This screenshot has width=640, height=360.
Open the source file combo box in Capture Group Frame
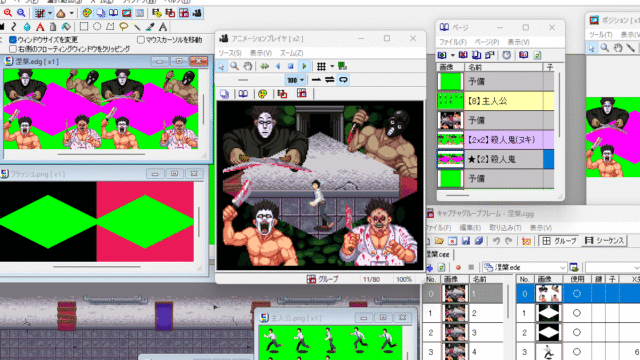[x=524, y=267]
